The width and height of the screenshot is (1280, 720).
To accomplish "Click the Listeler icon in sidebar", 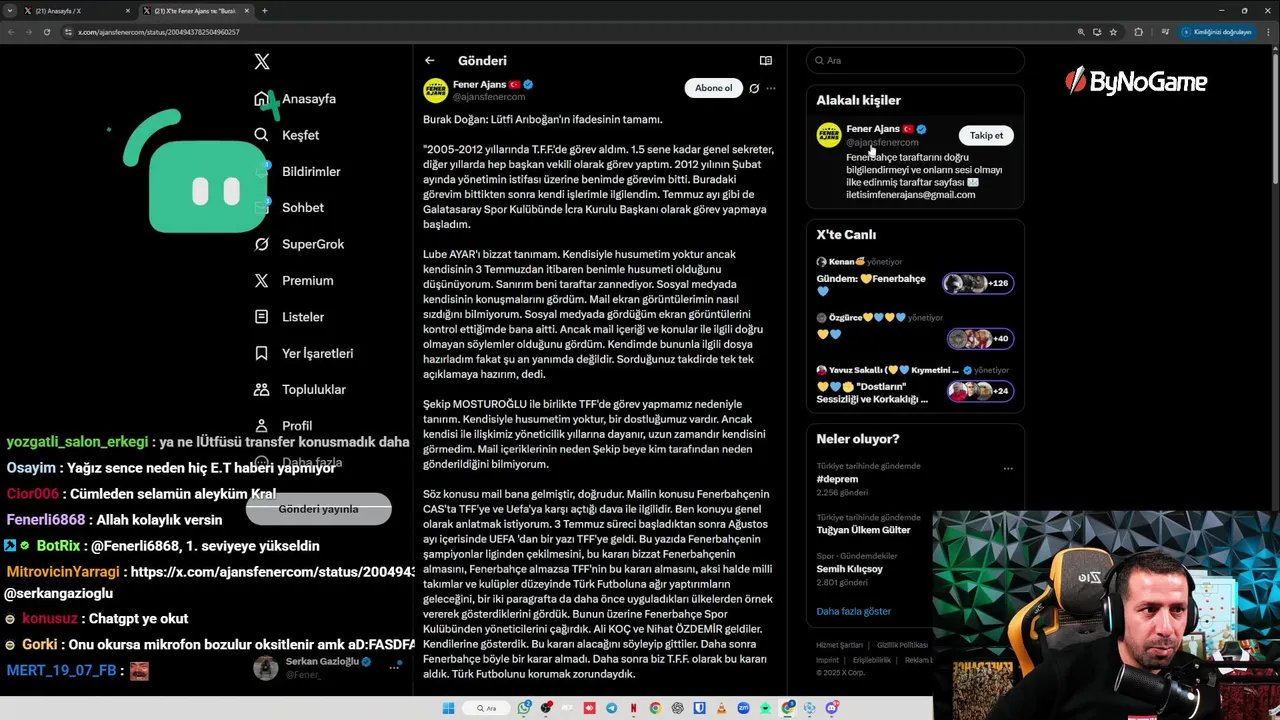I will (261, 317).
